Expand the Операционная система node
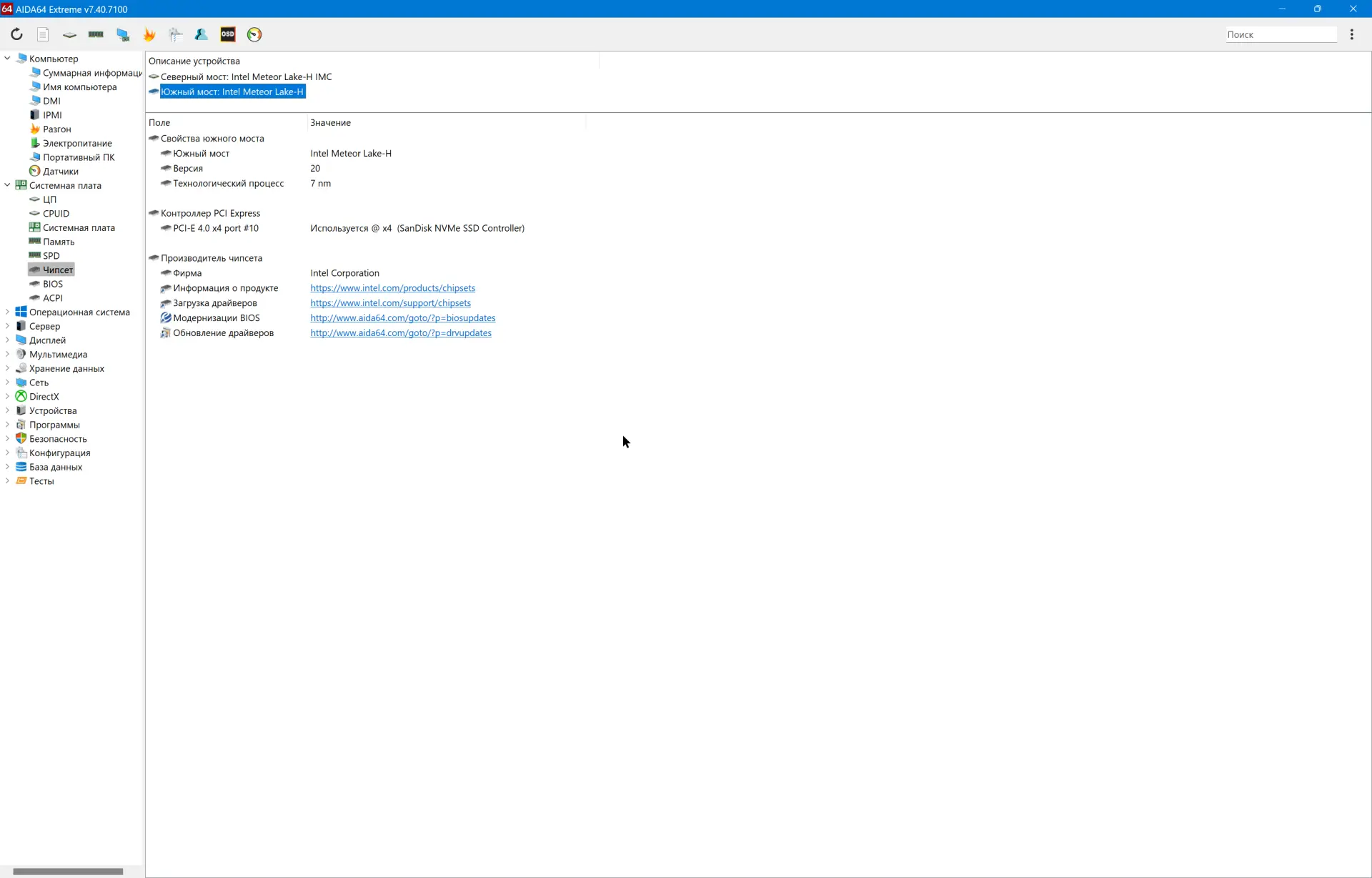 [7, 312]
